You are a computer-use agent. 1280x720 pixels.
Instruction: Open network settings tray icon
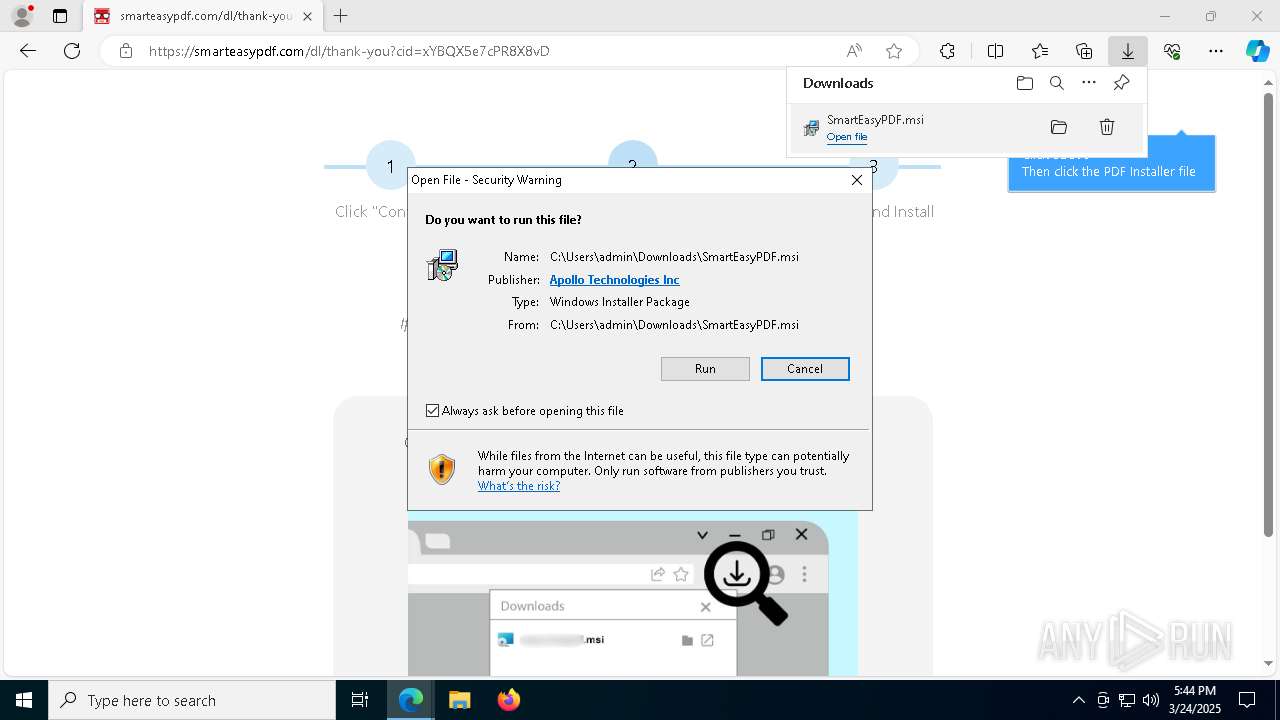pyautogui.click(x=1127, y=700)
